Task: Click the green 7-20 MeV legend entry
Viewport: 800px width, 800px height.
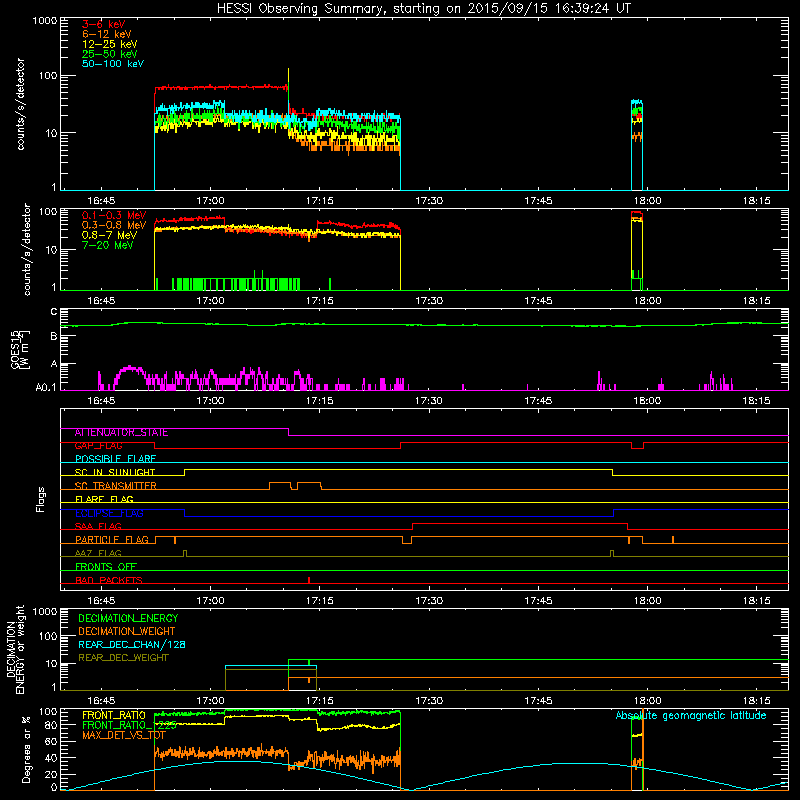Action: coord(108,245)
